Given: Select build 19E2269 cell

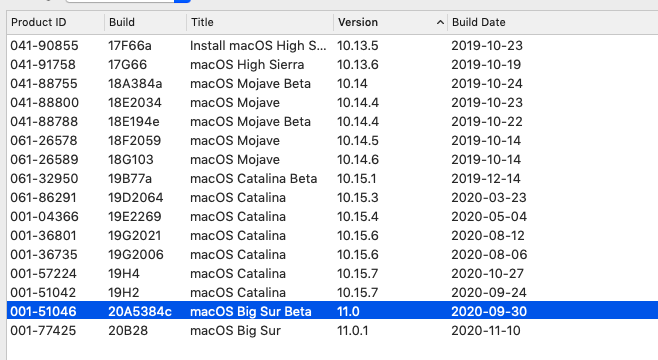Looking at the screenshot, I should click(135, 217).
